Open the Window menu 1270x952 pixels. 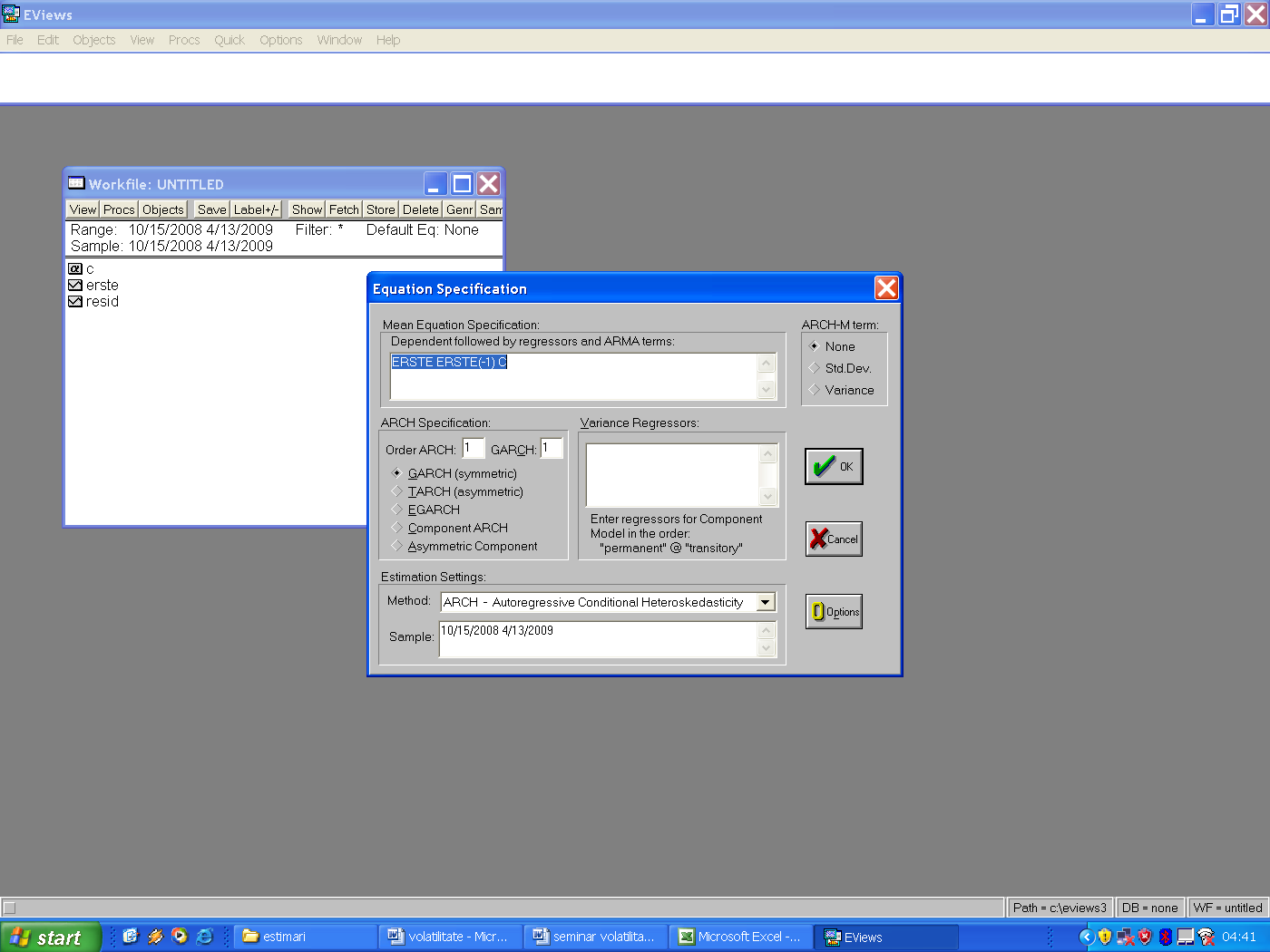339,40
